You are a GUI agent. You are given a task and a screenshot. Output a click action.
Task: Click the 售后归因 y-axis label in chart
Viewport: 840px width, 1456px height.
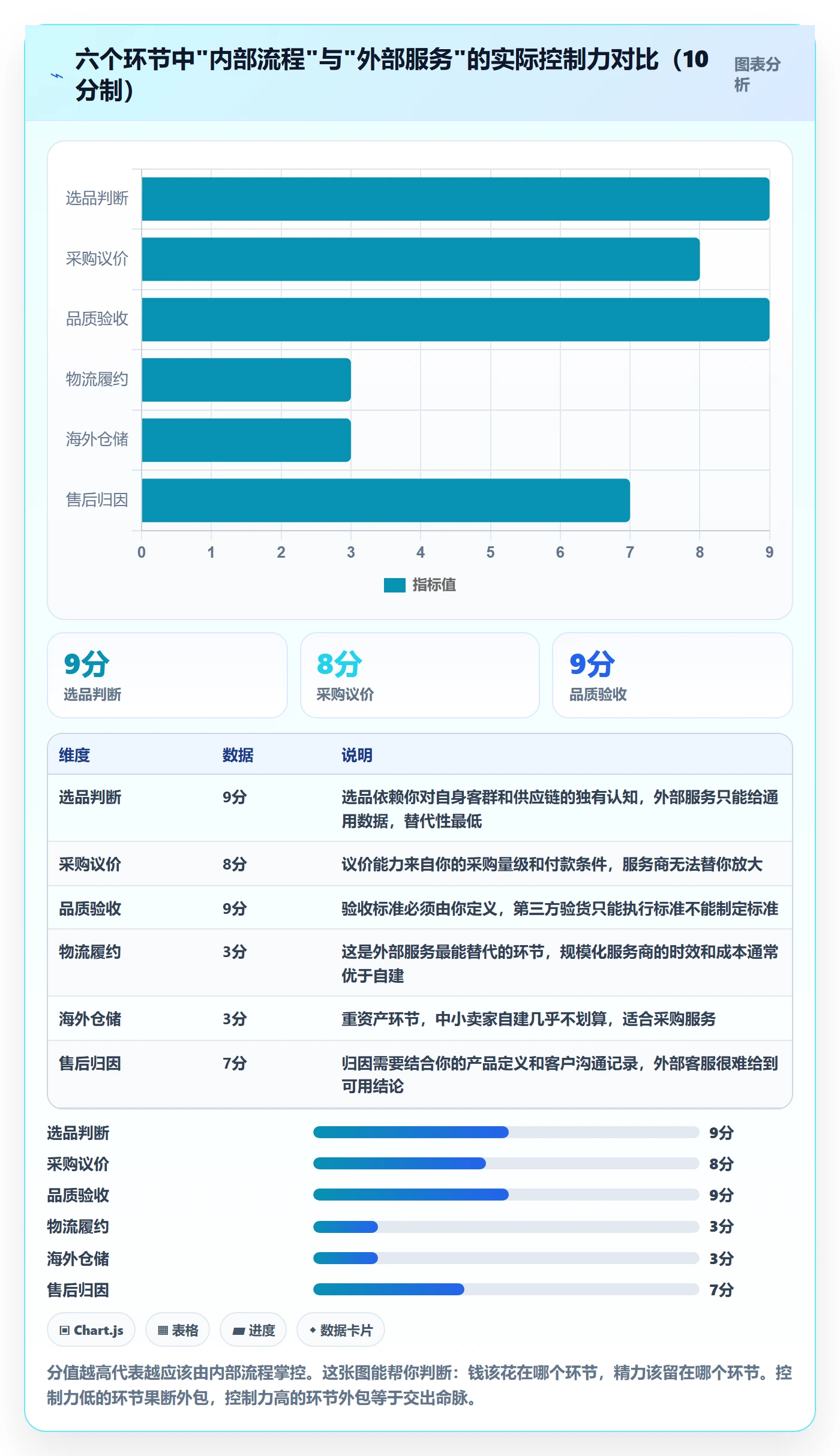pyautogui.click(x=97, y=500)
